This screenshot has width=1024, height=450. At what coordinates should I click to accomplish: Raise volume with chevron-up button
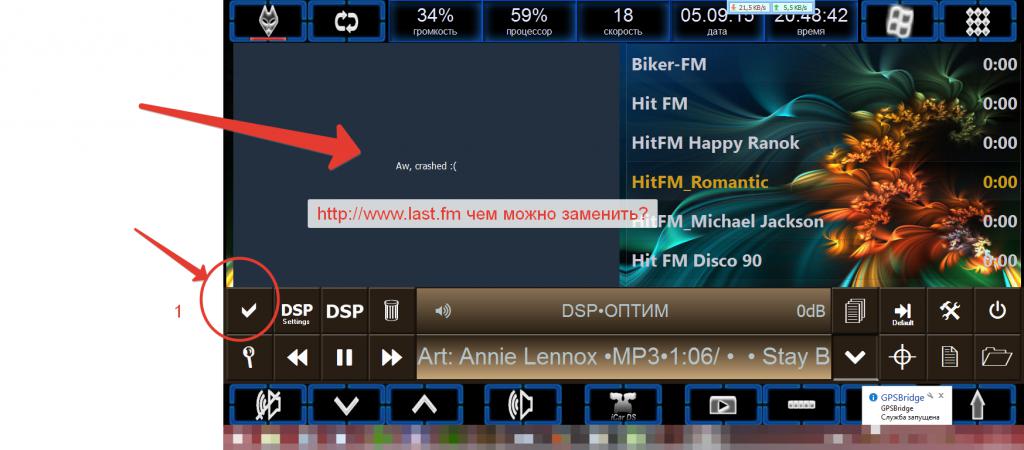click(x=424, y=405)
